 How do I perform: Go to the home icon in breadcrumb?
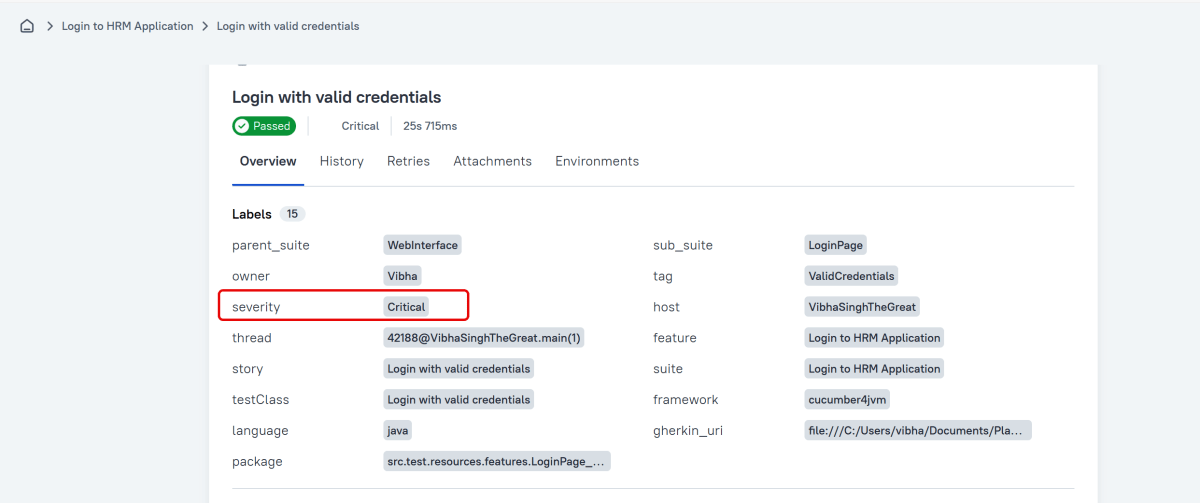(x=27, y=26)
